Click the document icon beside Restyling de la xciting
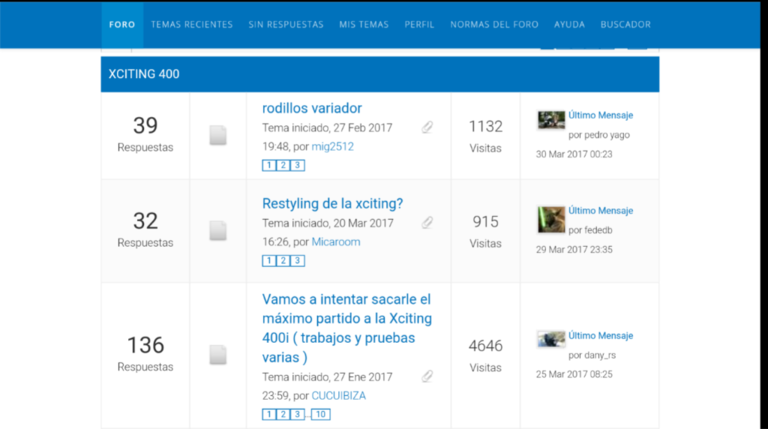 pos(218,231)
